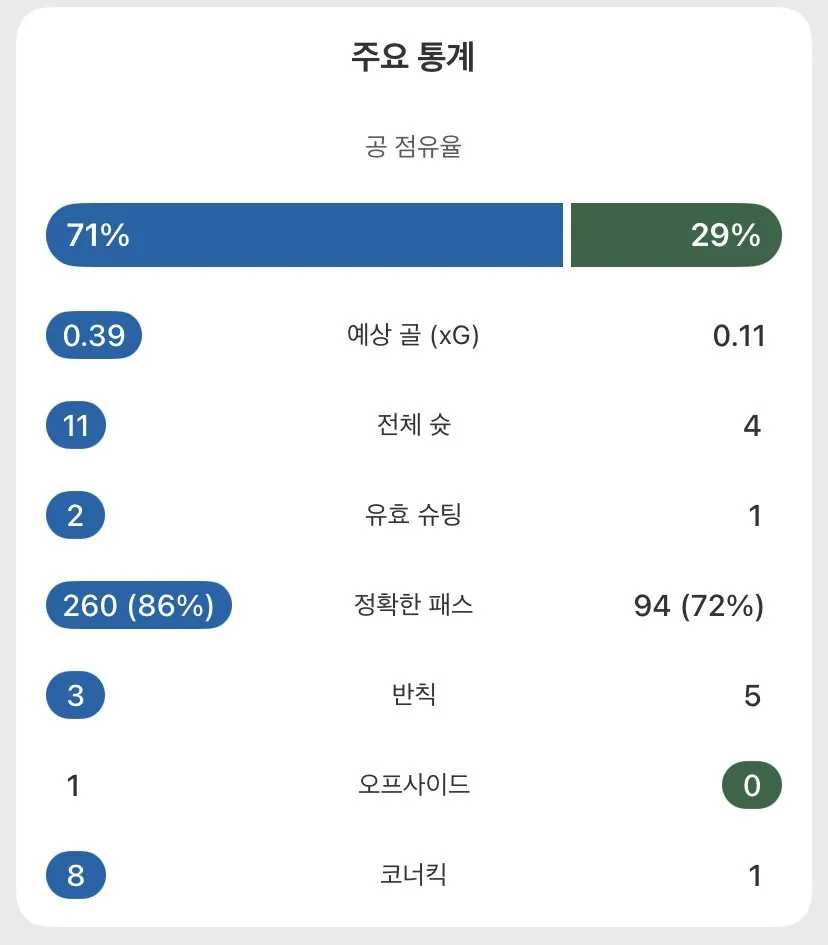Click the blue 71% possession bar
The height and width of the screenshot is (945, 828).
(304, 235)
